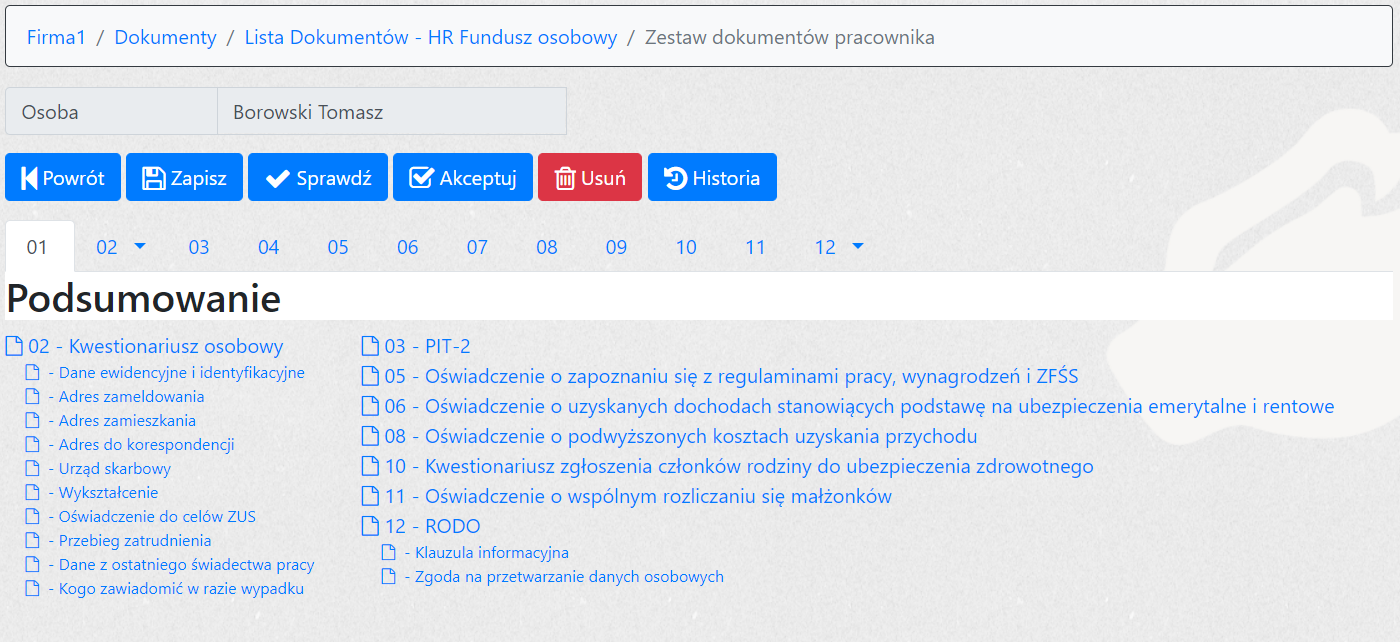
Task: Click the file icon beside 12 - RODO
Action: pyautogui.click(x=369, y=527)
